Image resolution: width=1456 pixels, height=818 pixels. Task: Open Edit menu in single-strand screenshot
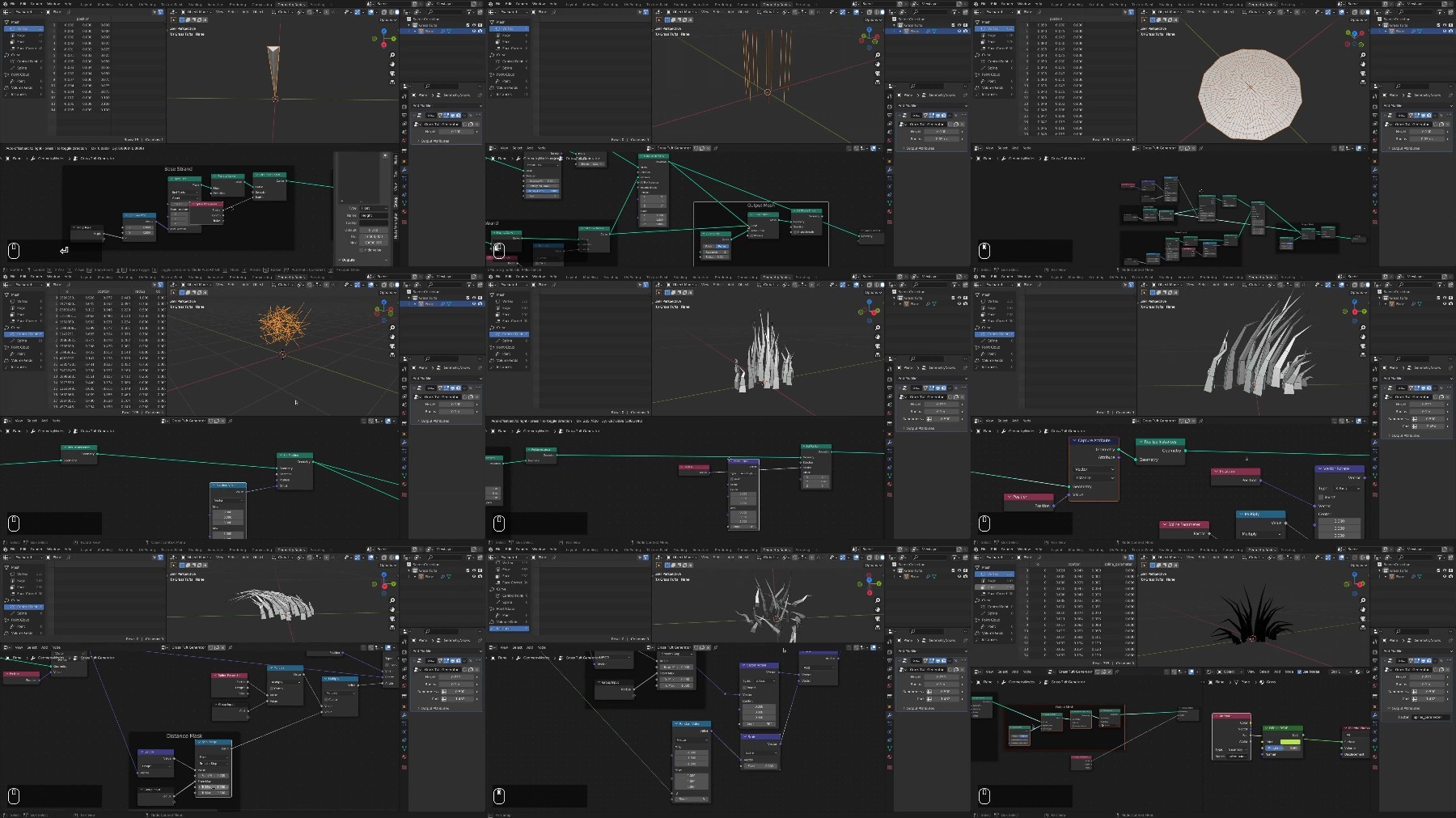[23, 4]
